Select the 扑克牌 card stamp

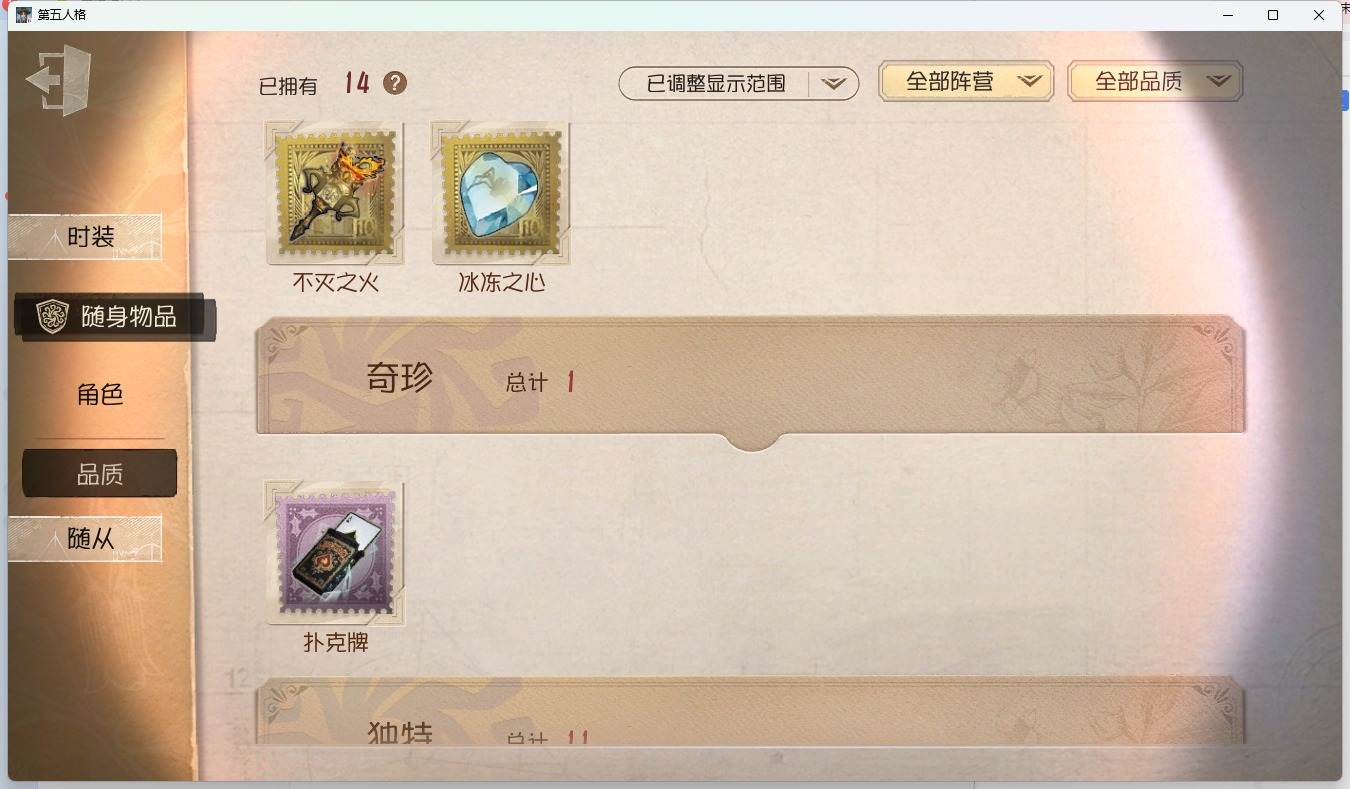(x=335, y=552)
